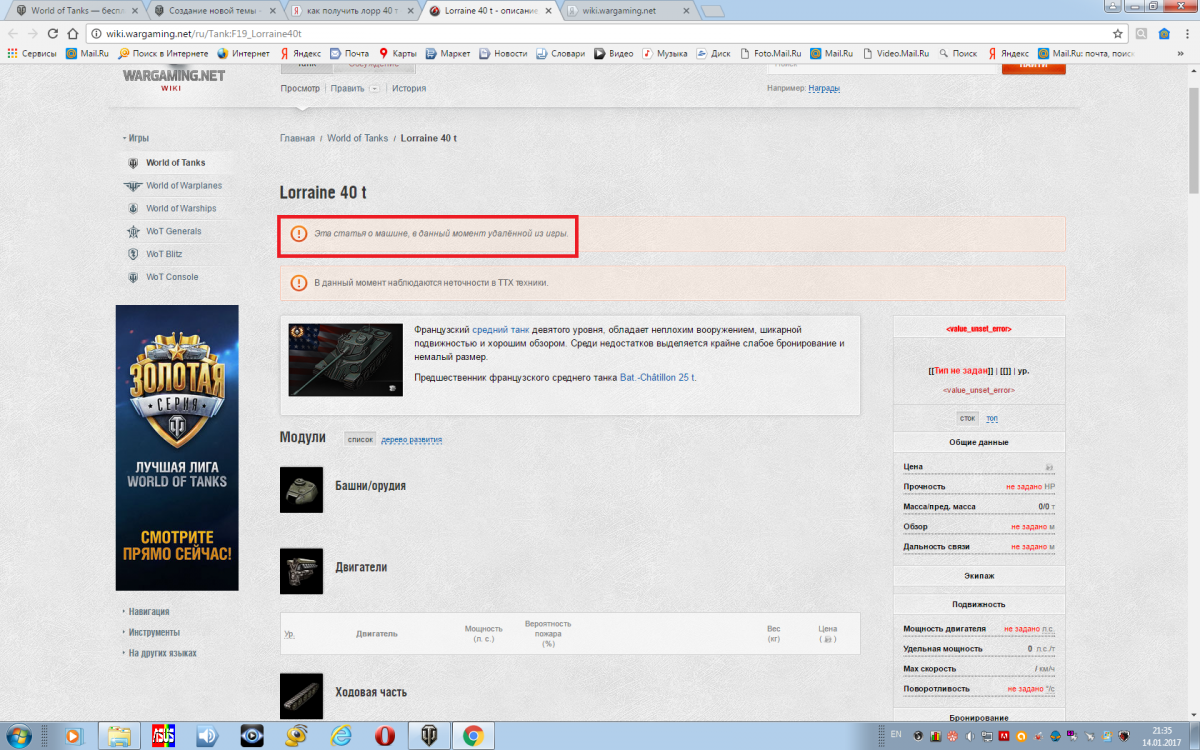Click the Lorraine 40 t tank thumbnail
The height and width of the screenshot is (750, 1200).
click(x=345, y=360)
